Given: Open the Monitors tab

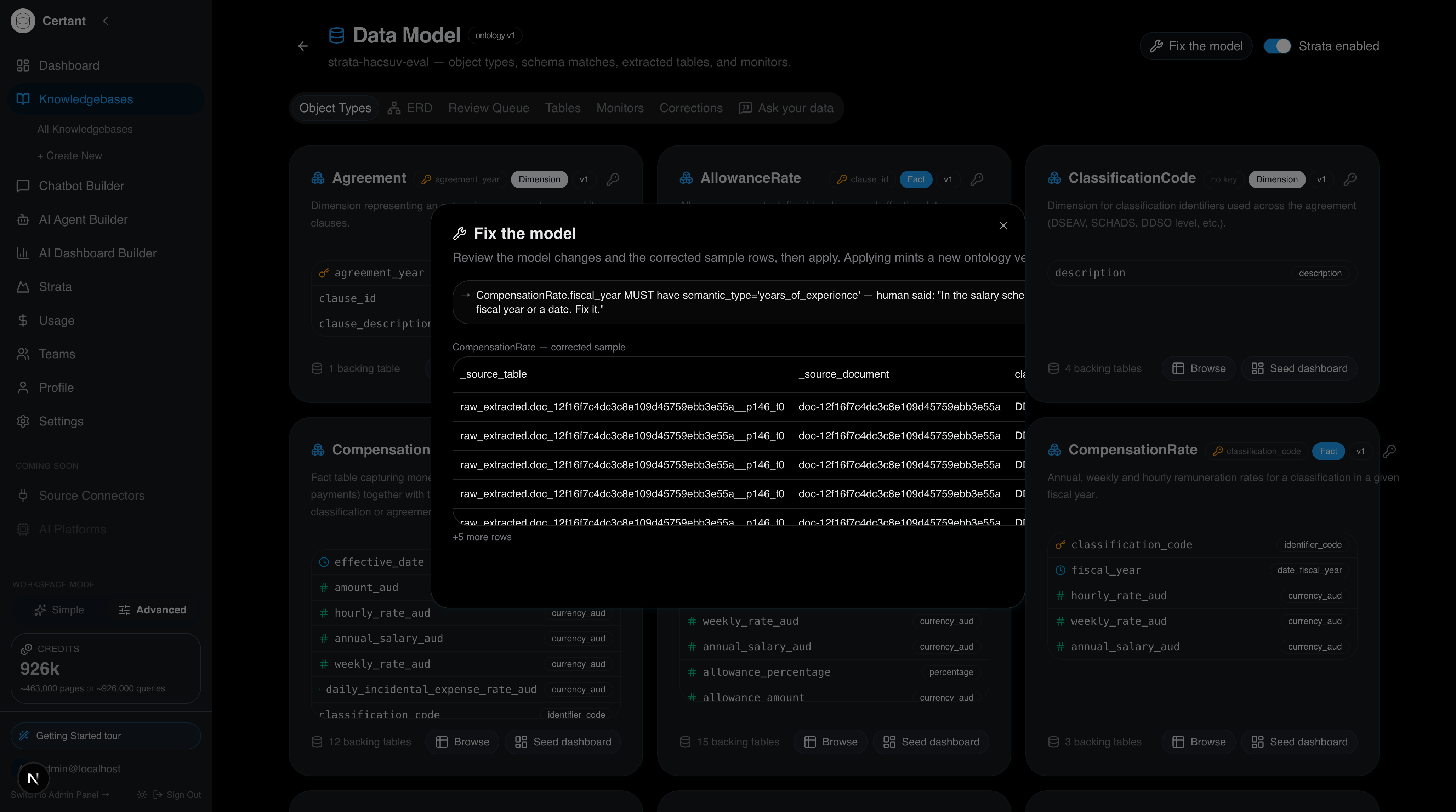Looking at the screenshot, I should point(620,108).
